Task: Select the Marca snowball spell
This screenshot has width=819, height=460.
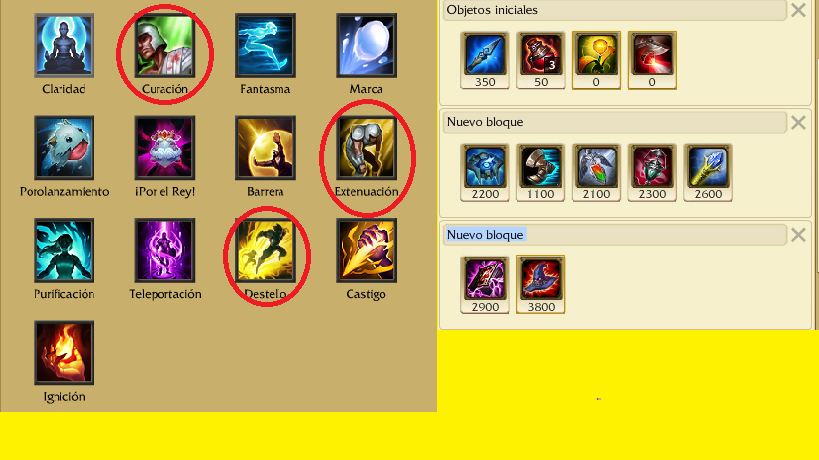Action: coord(366,45)
